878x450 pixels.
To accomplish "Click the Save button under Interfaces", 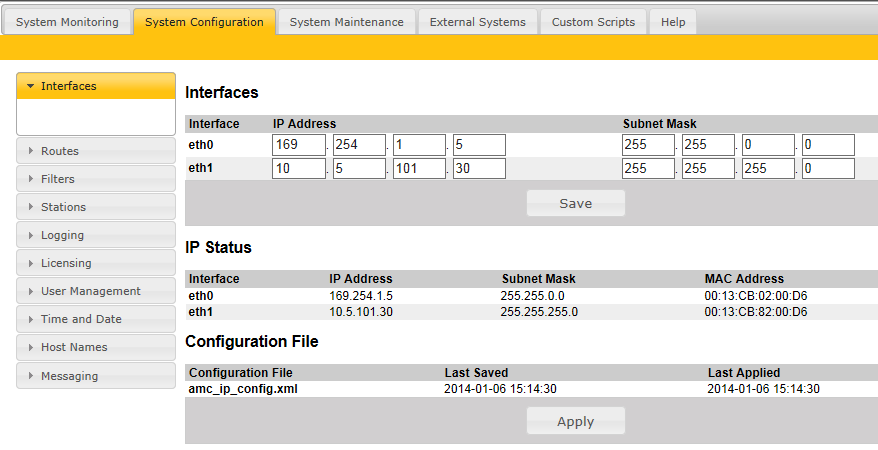I will tap(575, 203).
